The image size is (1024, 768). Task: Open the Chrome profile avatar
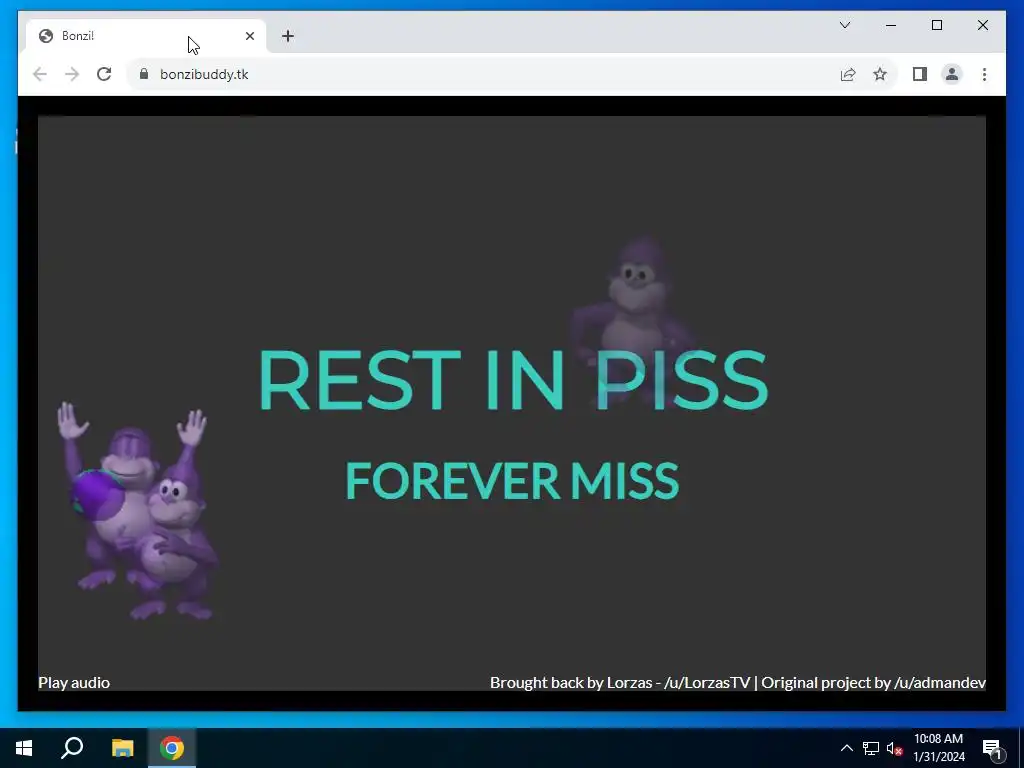click(x=952, y=74)
